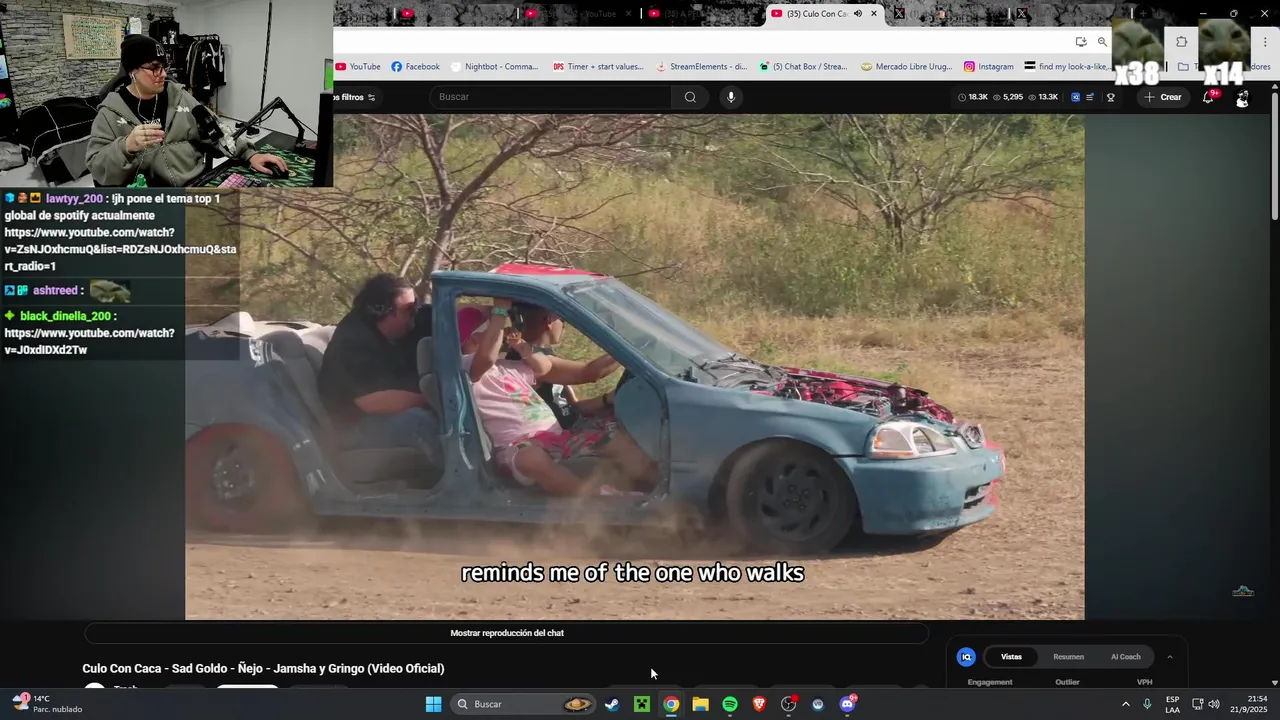Click the trophy icon next to Crear

pos(1110,97)
